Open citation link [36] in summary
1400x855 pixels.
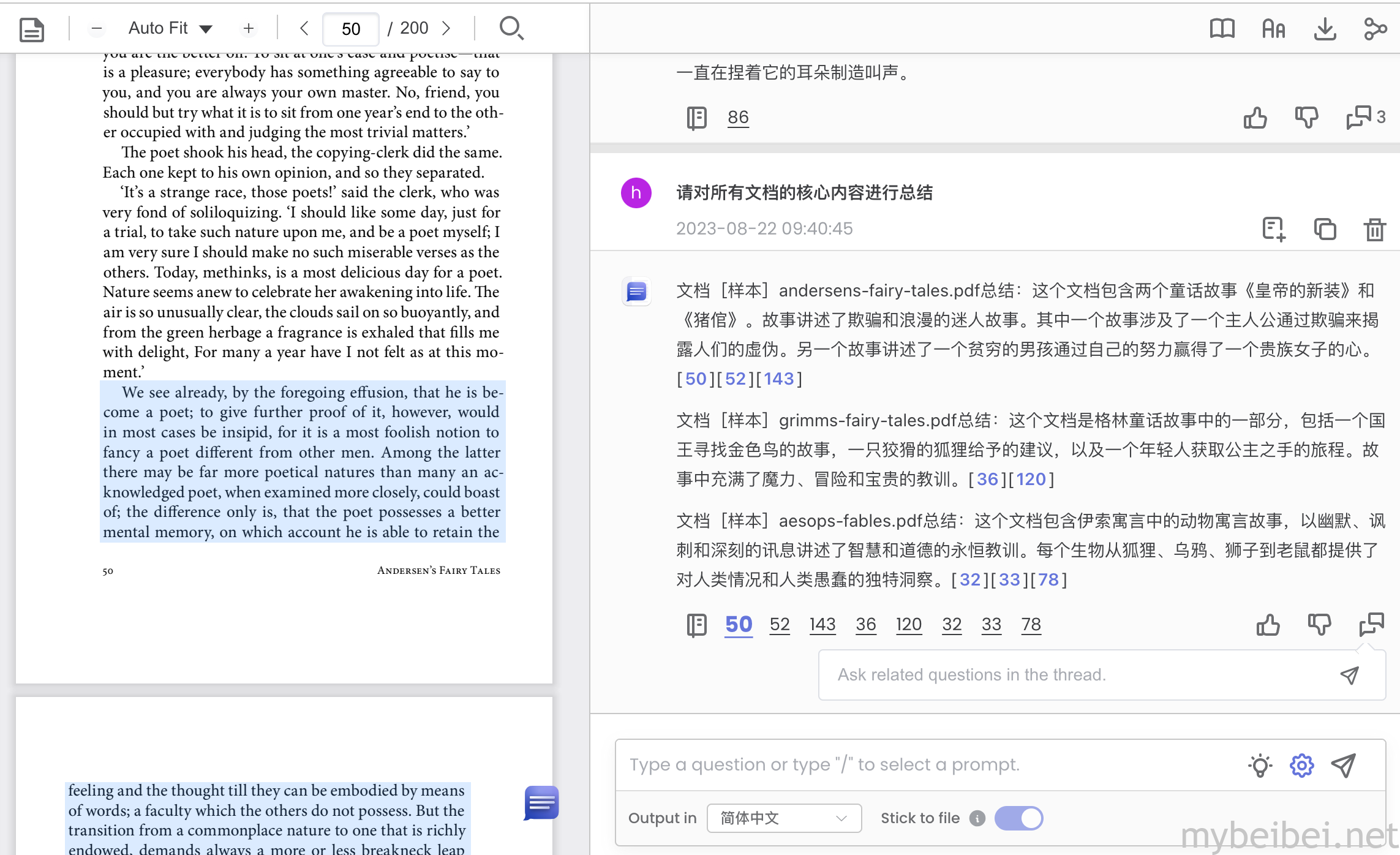pos(987,479)
